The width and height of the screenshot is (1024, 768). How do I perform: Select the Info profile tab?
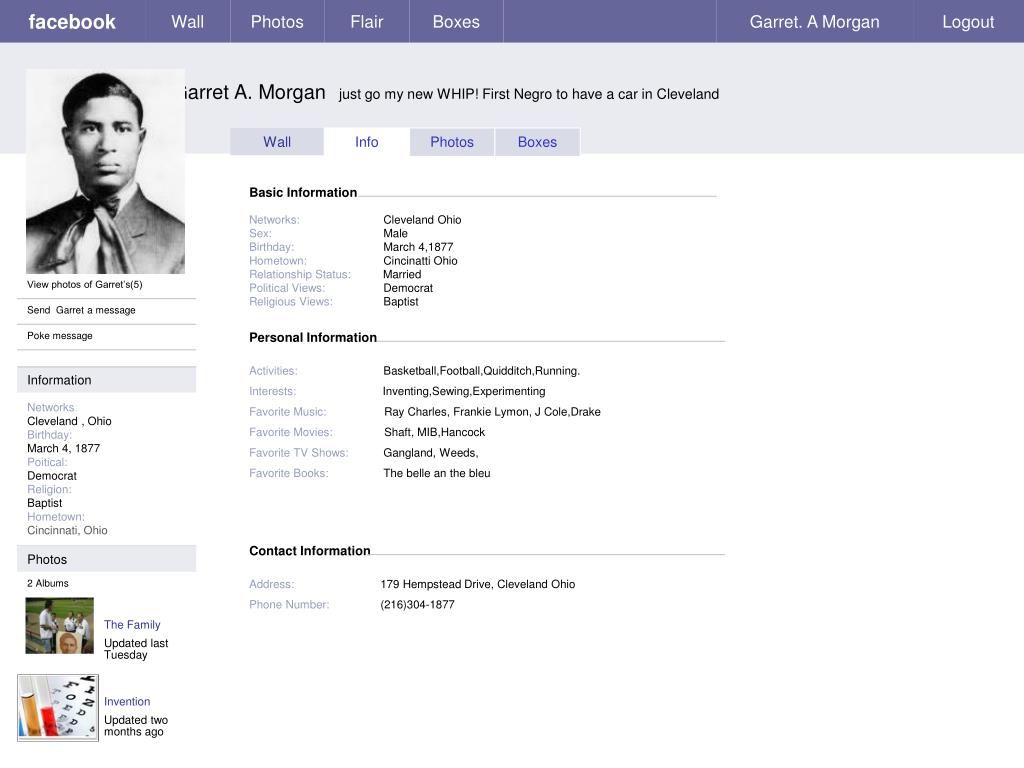click(366, 142)
